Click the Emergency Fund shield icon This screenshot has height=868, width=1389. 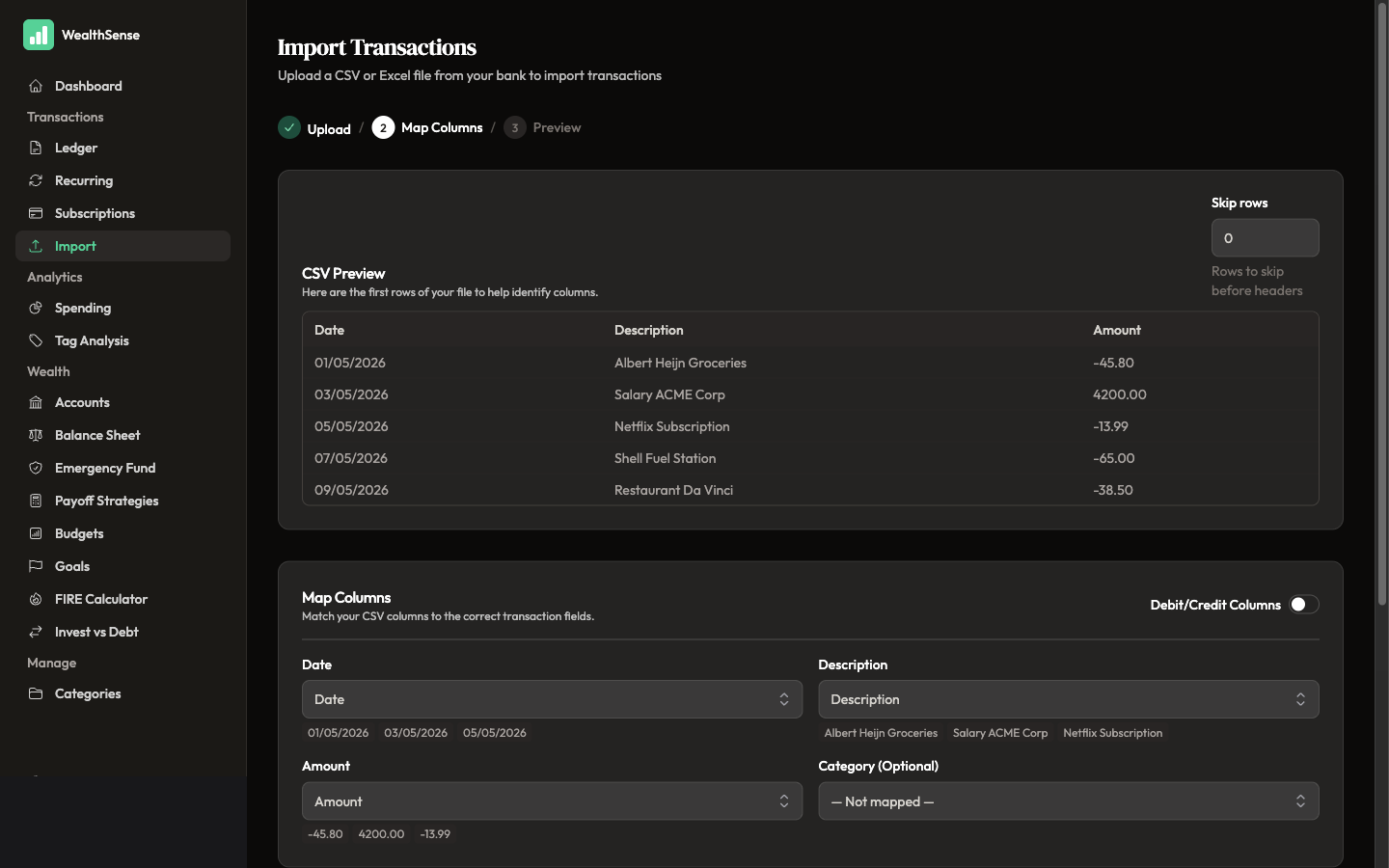tap(36, 468)
